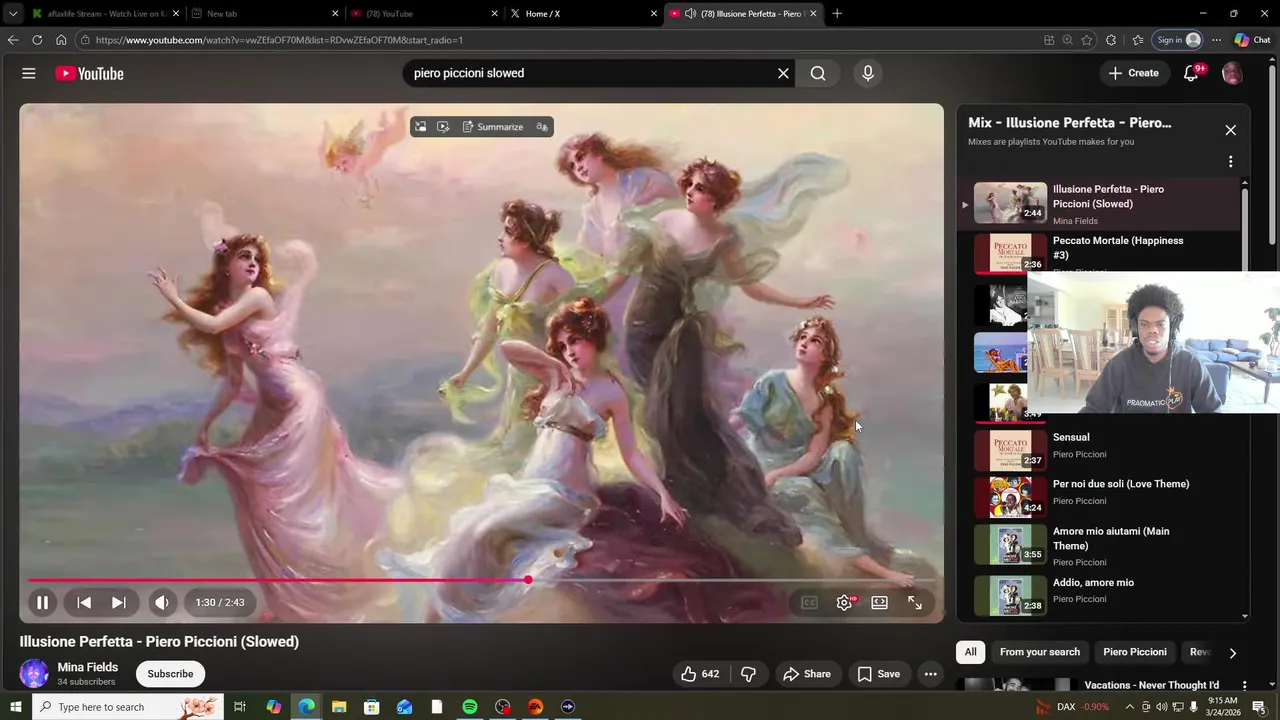Enter full screen mode
Image resolution: width=1280 pixels, height=720 pixels.
click(914, 602)
